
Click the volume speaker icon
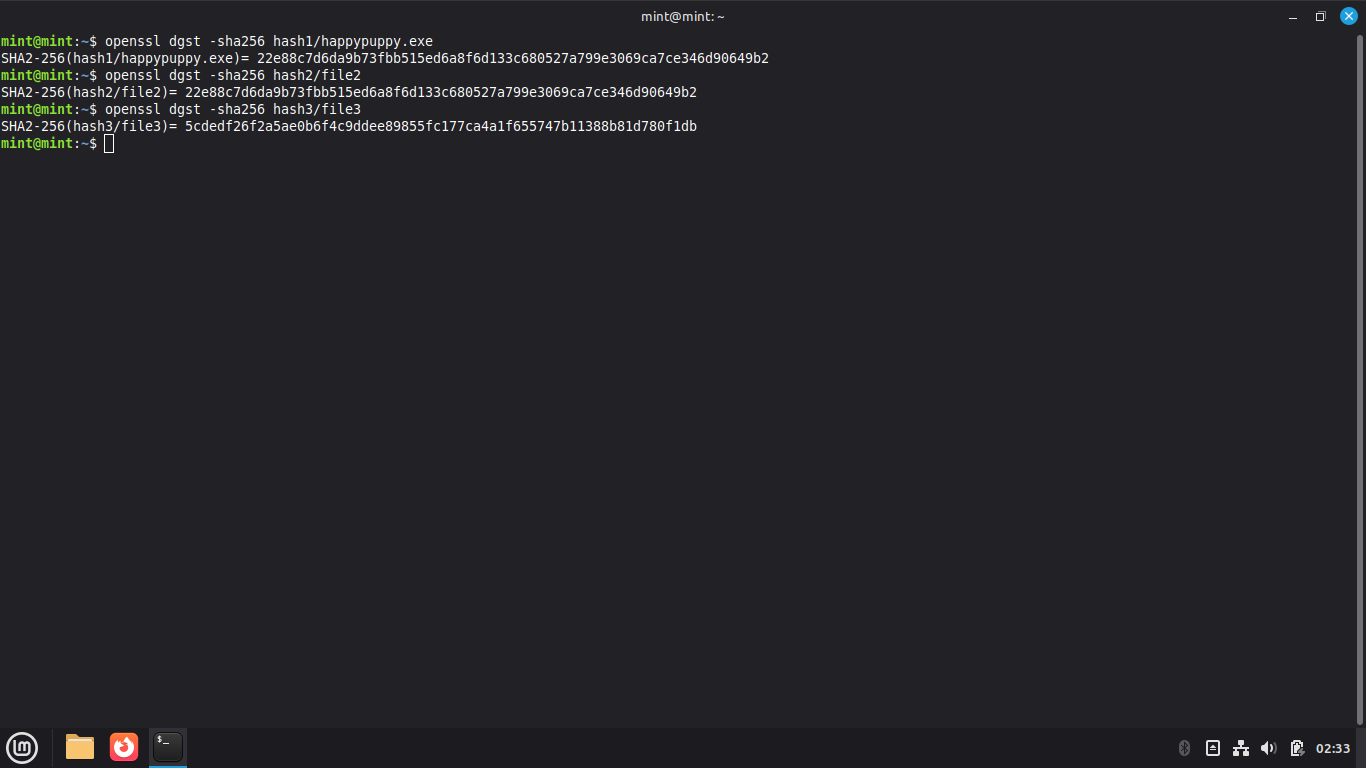(1268, 748)
